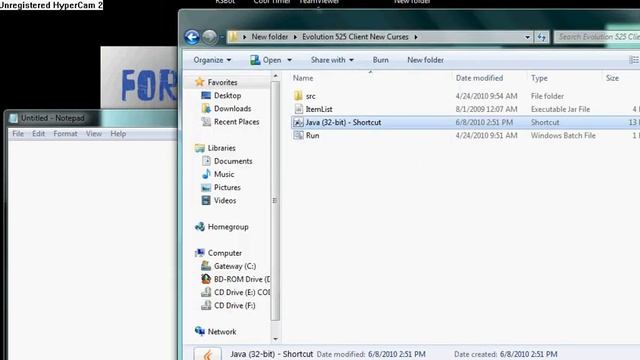Open Notepad View menu

pos(93,133)
